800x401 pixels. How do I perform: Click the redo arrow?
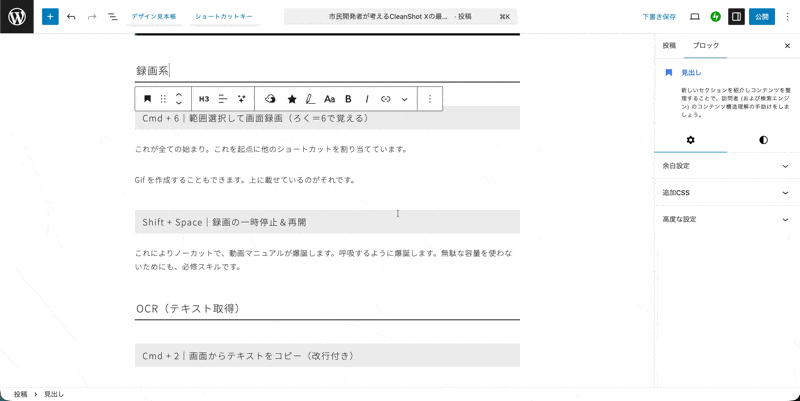coord(92,17)
